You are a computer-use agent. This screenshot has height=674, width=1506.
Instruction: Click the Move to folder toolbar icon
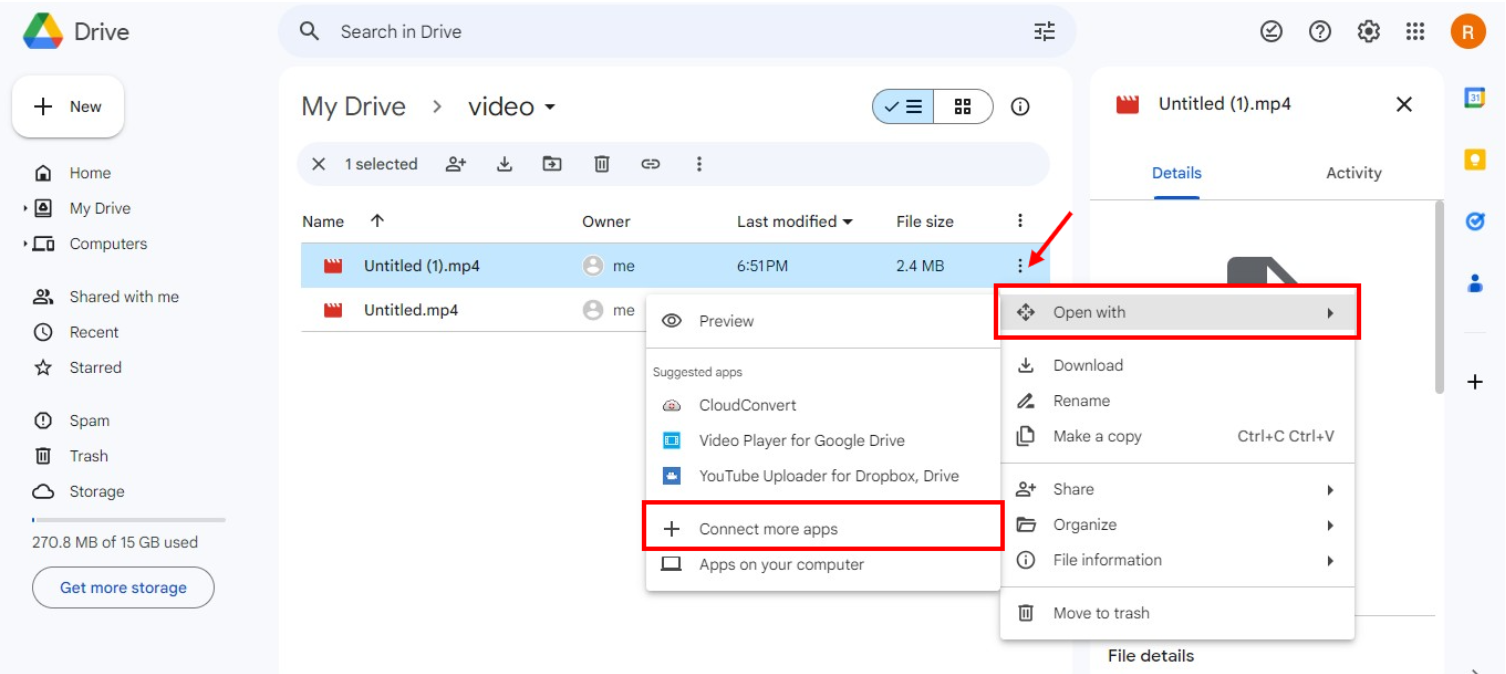click(x=552, y=164)
